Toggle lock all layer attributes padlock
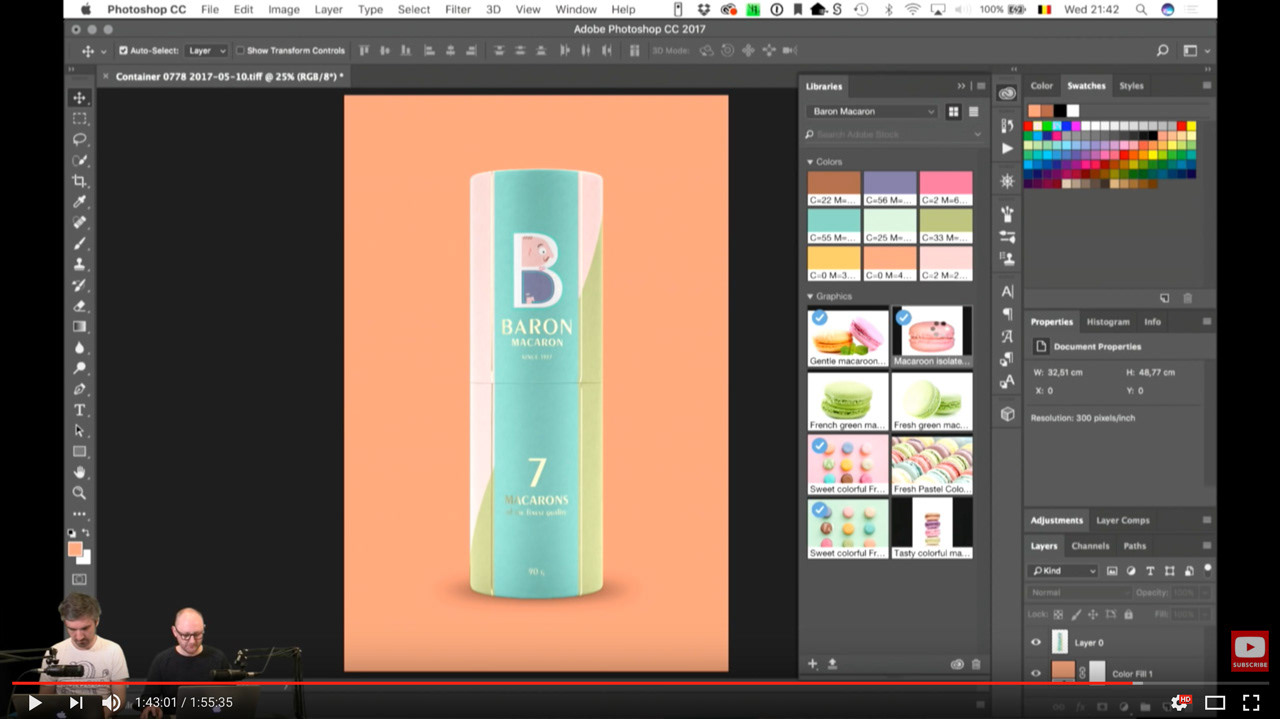Screen dimensions: 1280x719 [1128, 614]
